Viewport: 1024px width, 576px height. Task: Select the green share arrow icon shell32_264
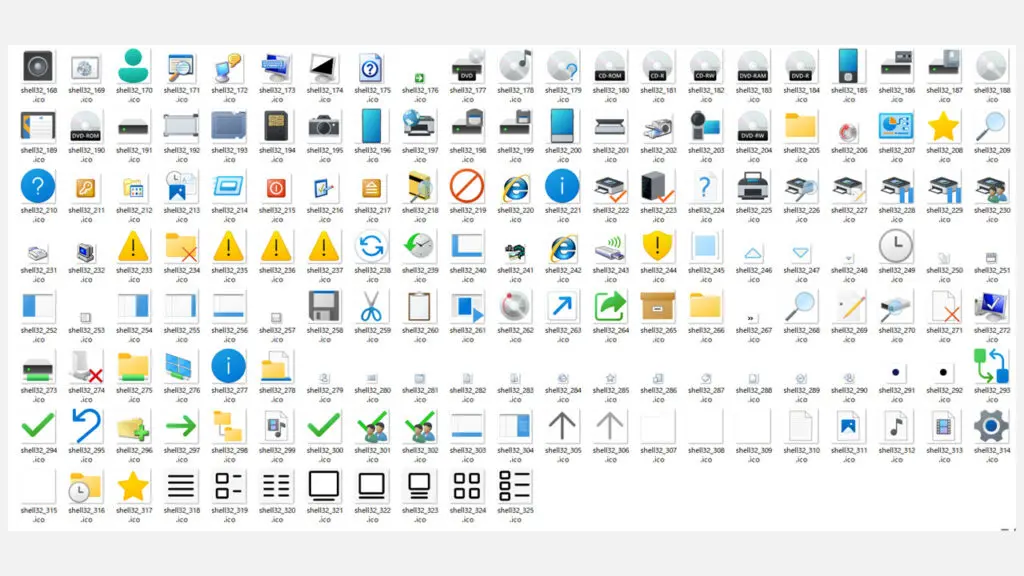point(610,306)
